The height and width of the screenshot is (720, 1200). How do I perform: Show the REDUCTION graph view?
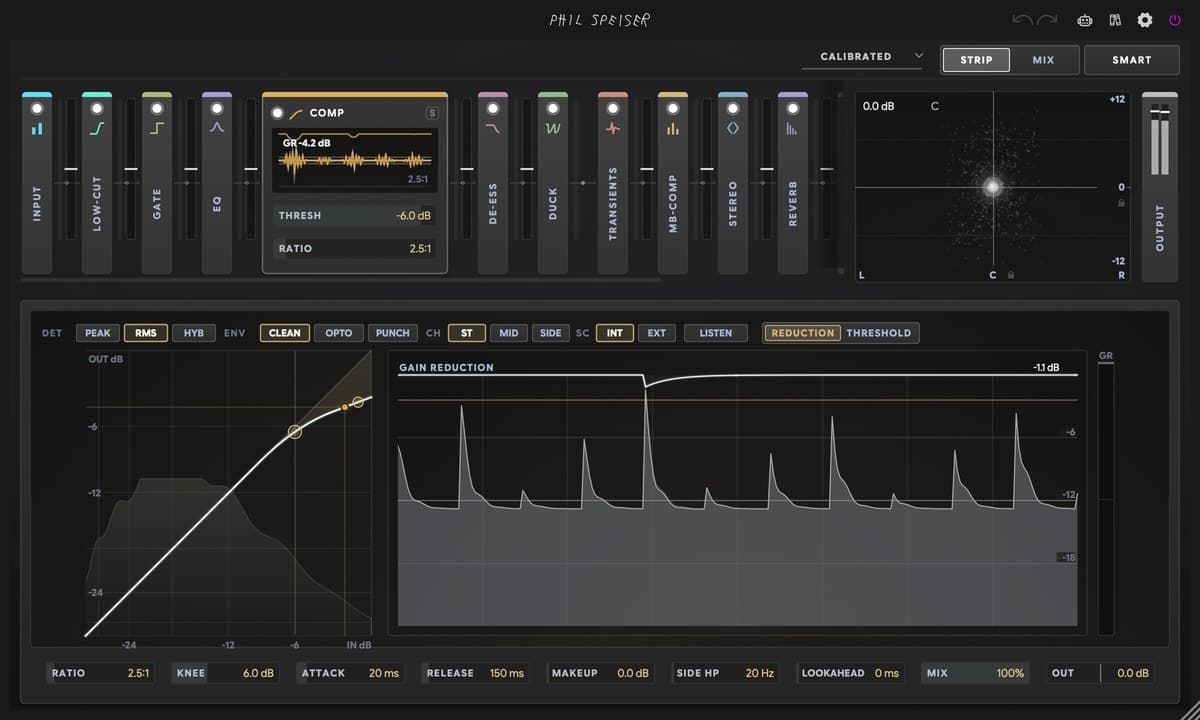pos(803,333)
